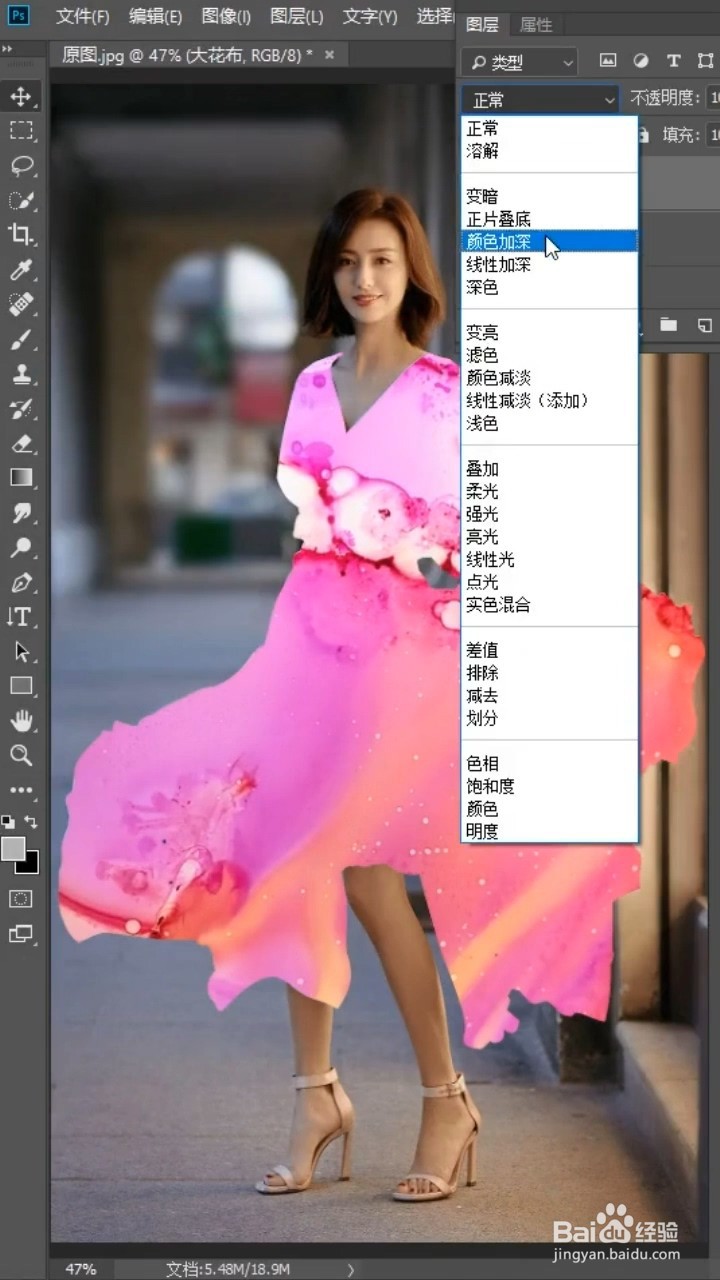Select the Eraser tool

tap(21, 443)
